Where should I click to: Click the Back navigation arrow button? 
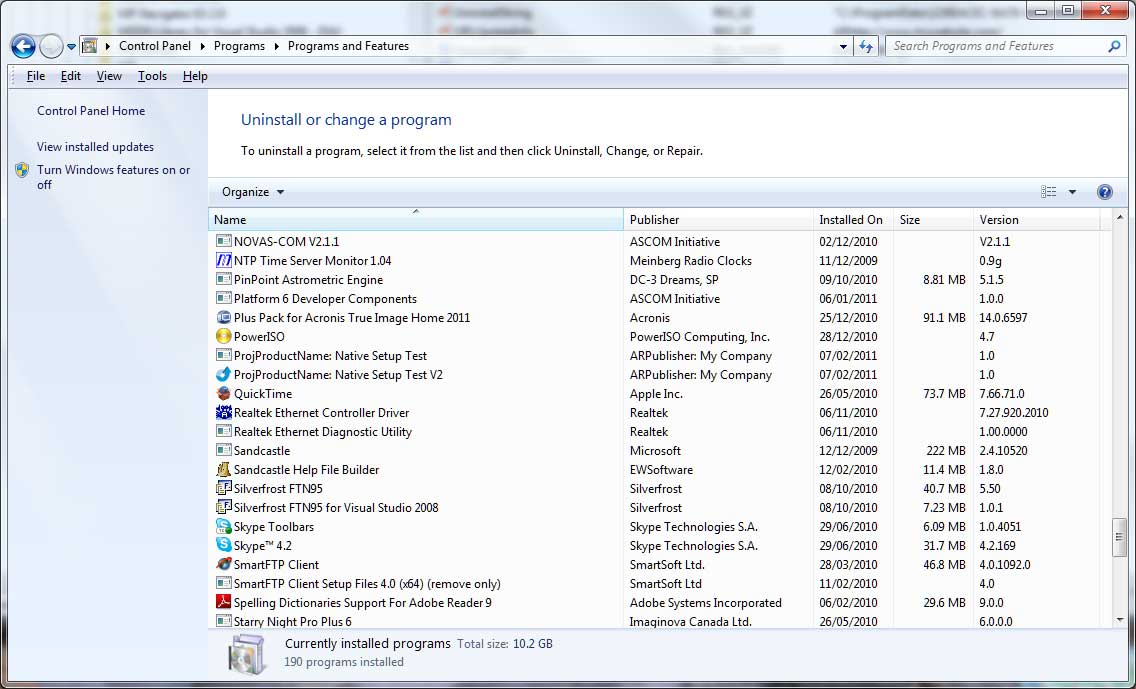click(x=23, y=46)
